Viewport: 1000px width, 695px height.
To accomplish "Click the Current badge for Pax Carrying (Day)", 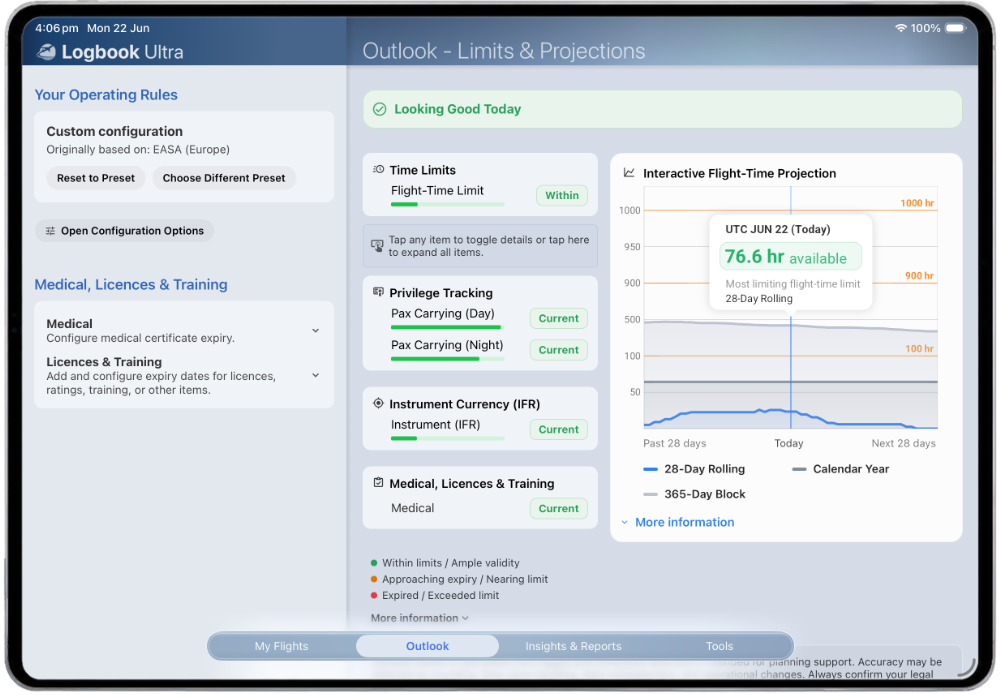I will [559, 319].
